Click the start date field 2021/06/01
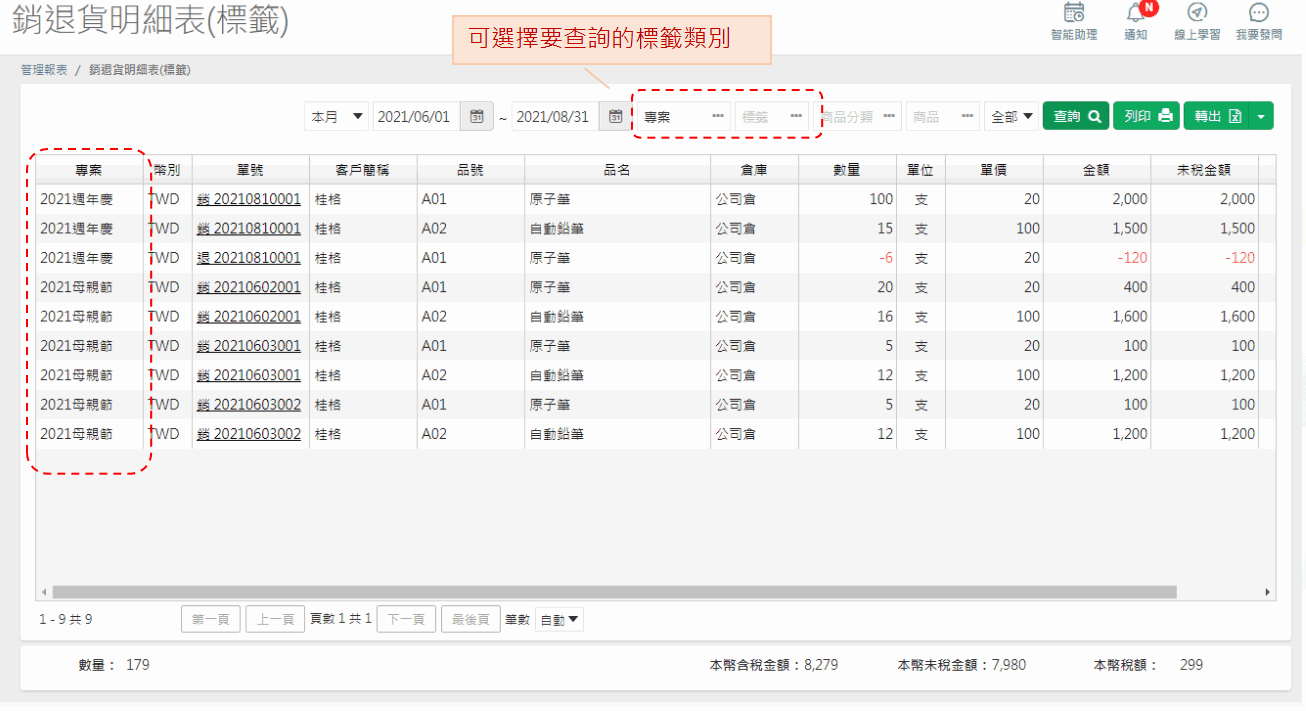 [417, 116]
